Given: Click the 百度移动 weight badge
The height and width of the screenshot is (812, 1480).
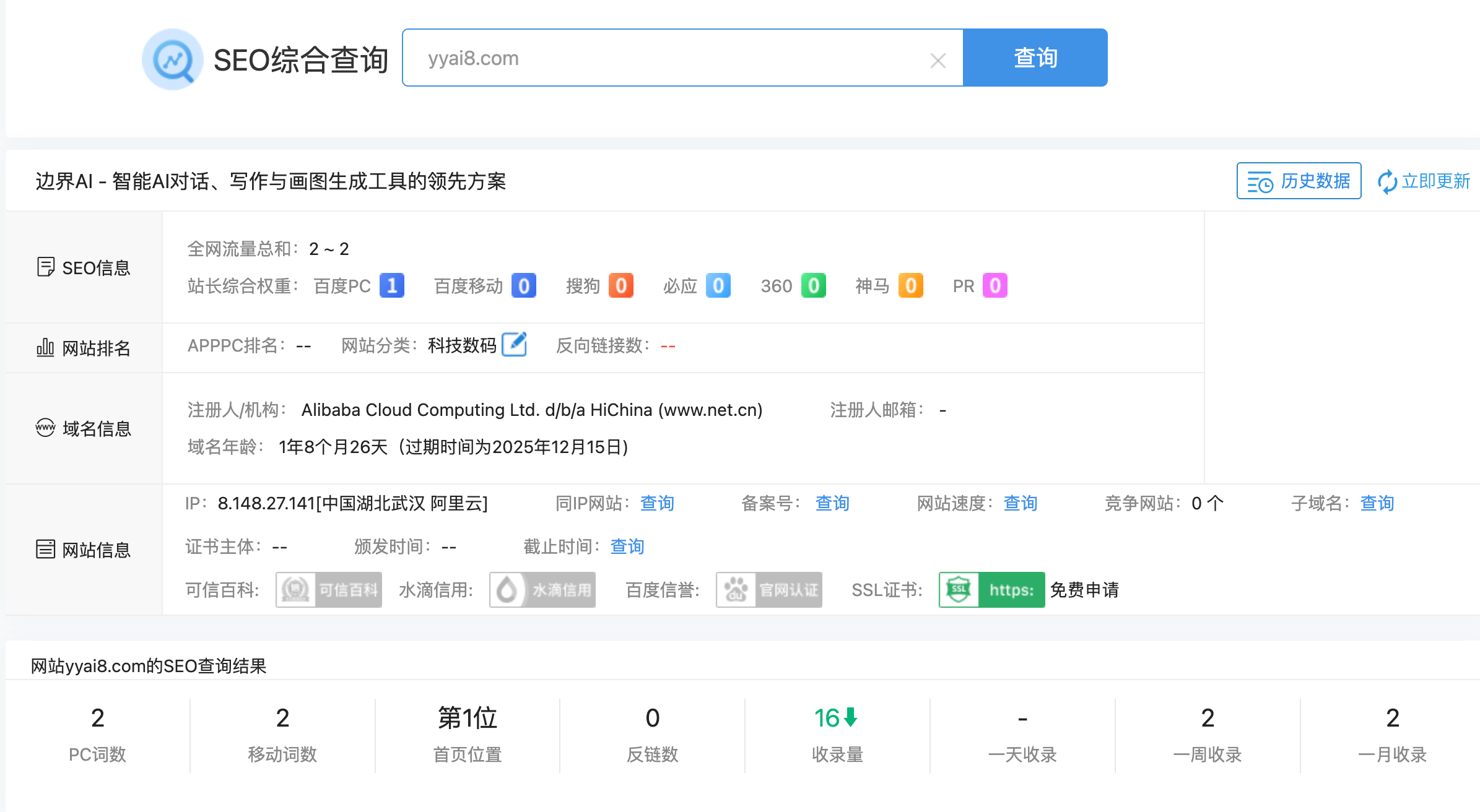Looking at the screenshot, I should (x=523, y=286).
